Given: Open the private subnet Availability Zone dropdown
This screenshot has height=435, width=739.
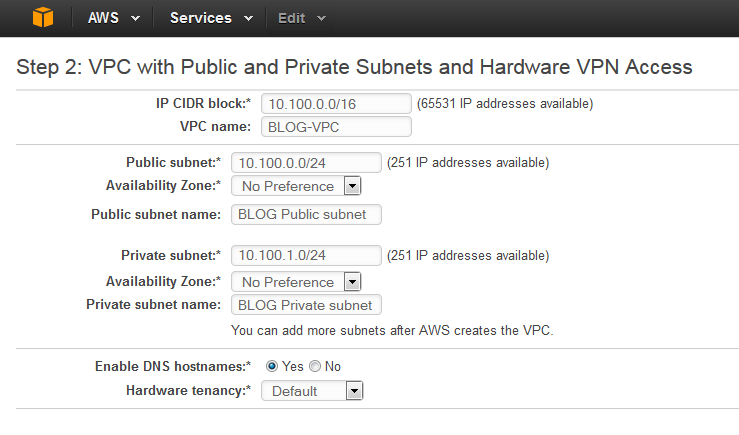Looking at the screenshot, I should coord(296,282).
